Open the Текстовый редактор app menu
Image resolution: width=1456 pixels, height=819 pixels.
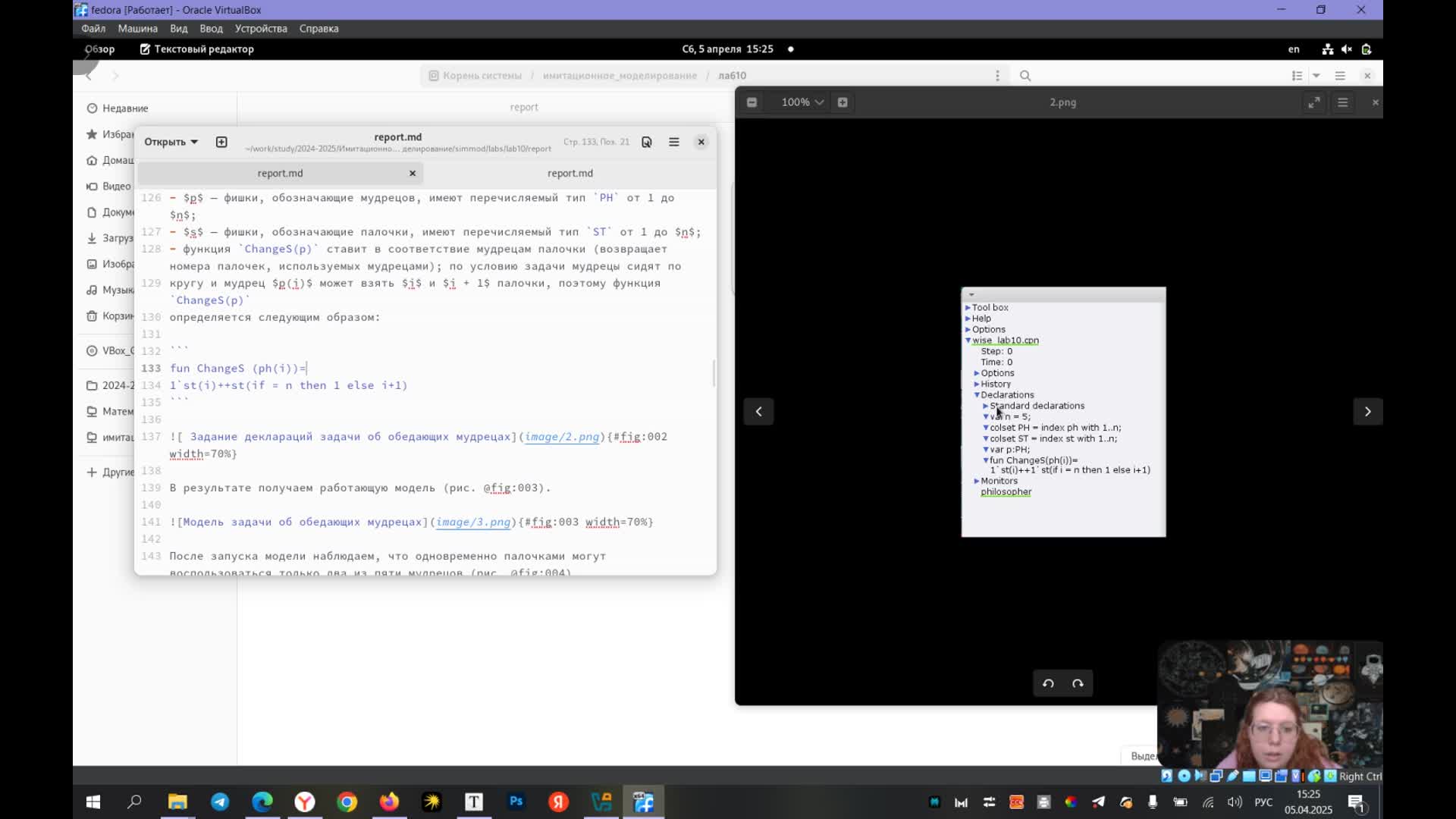click(x=197, y=49)
